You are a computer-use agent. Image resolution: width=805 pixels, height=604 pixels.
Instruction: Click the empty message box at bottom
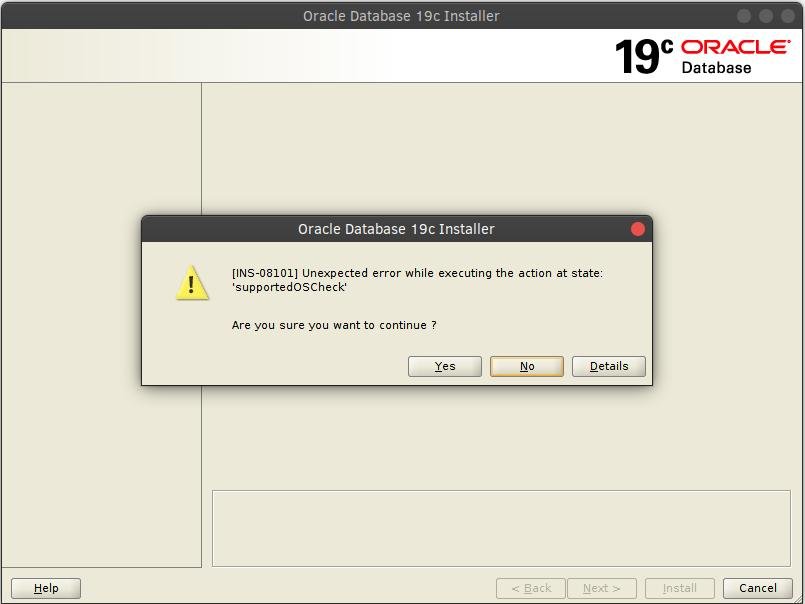pos(501,528)
